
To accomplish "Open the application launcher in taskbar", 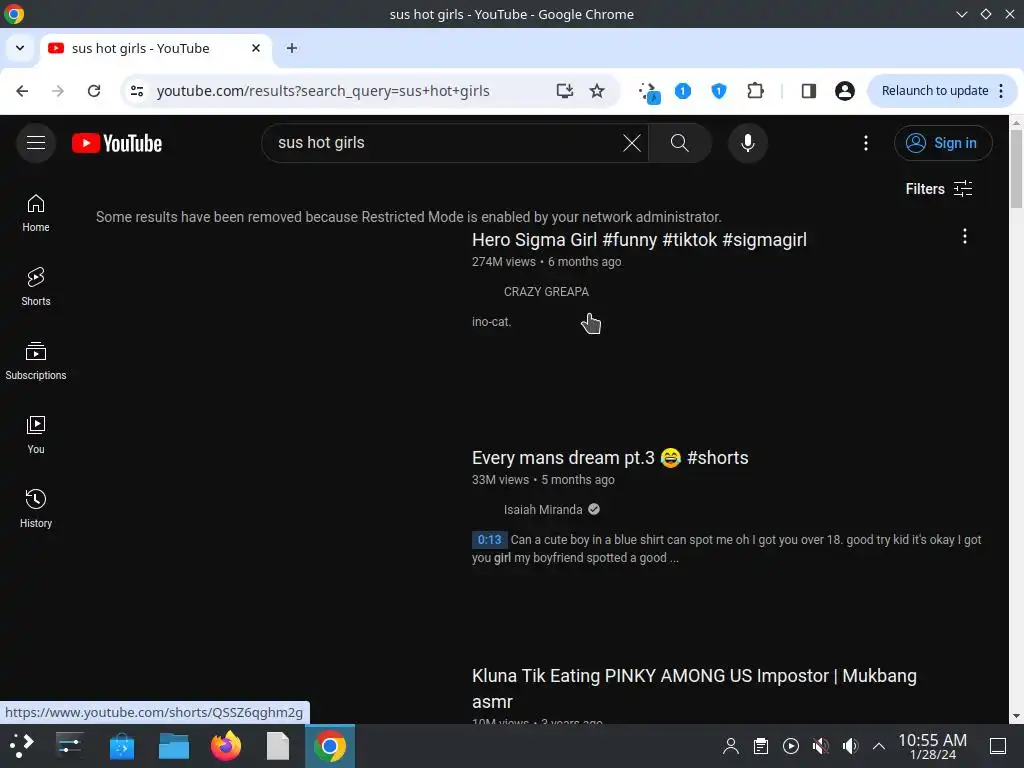I will point(22,746).
